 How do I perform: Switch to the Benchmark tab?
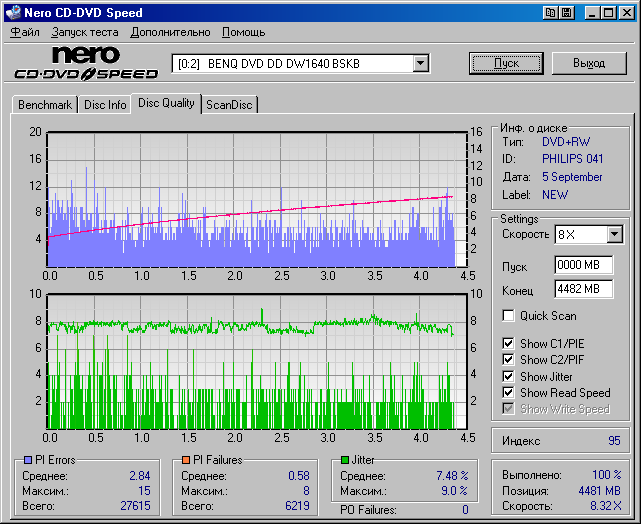click(x=45, y=105)
